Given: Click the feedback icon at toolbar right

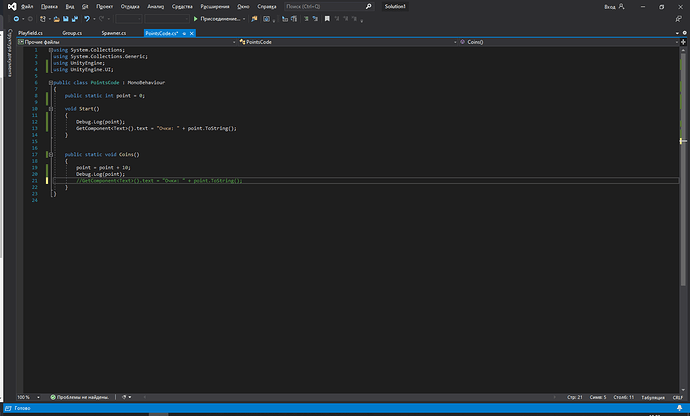Looking at the screenshot, I should pos(678,19).
